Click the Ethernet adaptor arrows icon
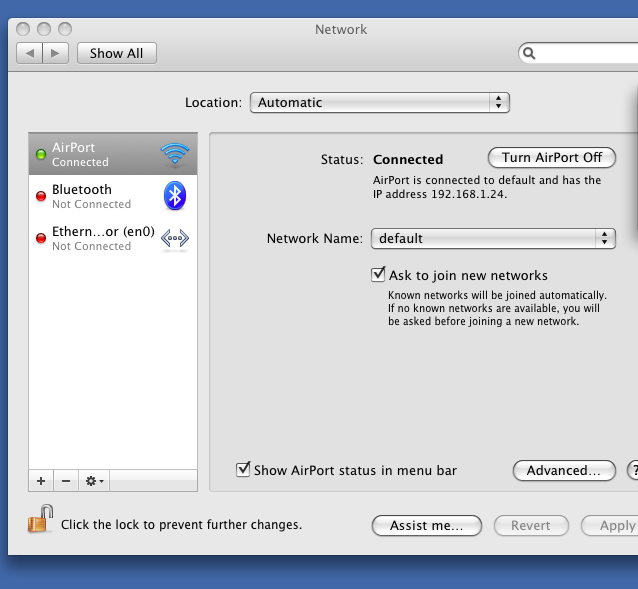The image size is (638, 589). pyautogui.click(x=175, y=238)
